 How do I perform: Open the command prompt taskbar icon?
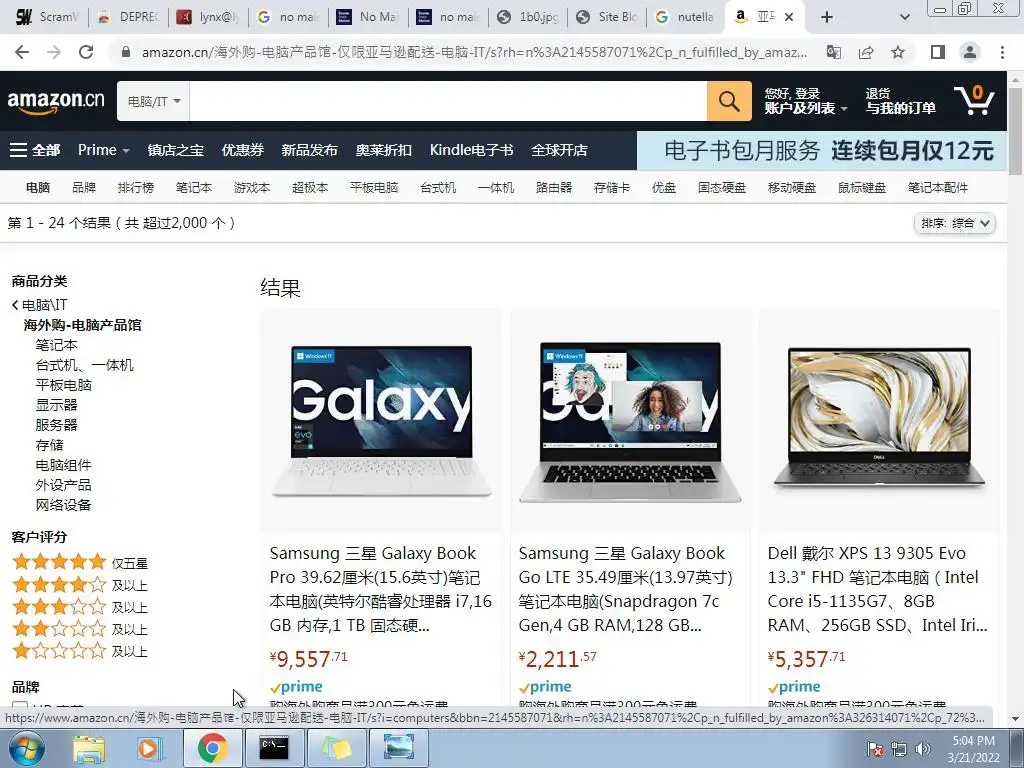click(x=274, y=748)
